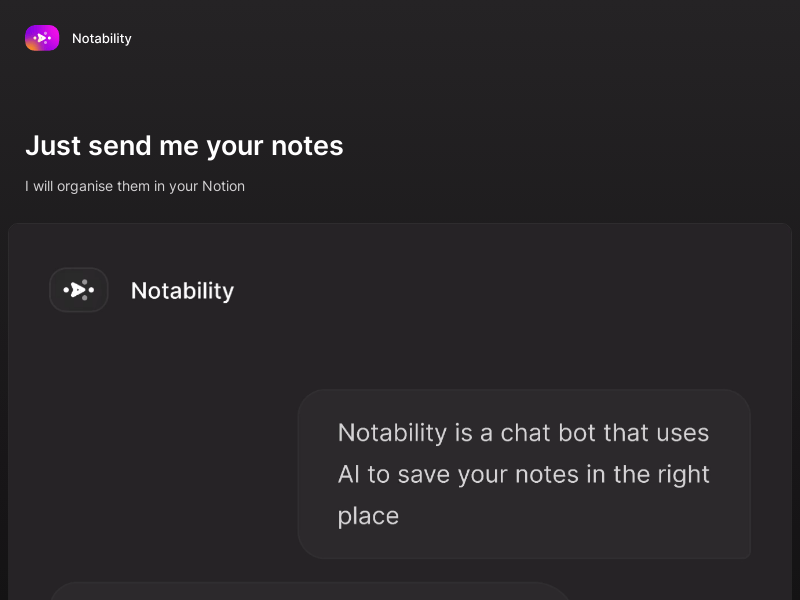Open the link in 'I will organise them in your Notion'

[220, 186]
